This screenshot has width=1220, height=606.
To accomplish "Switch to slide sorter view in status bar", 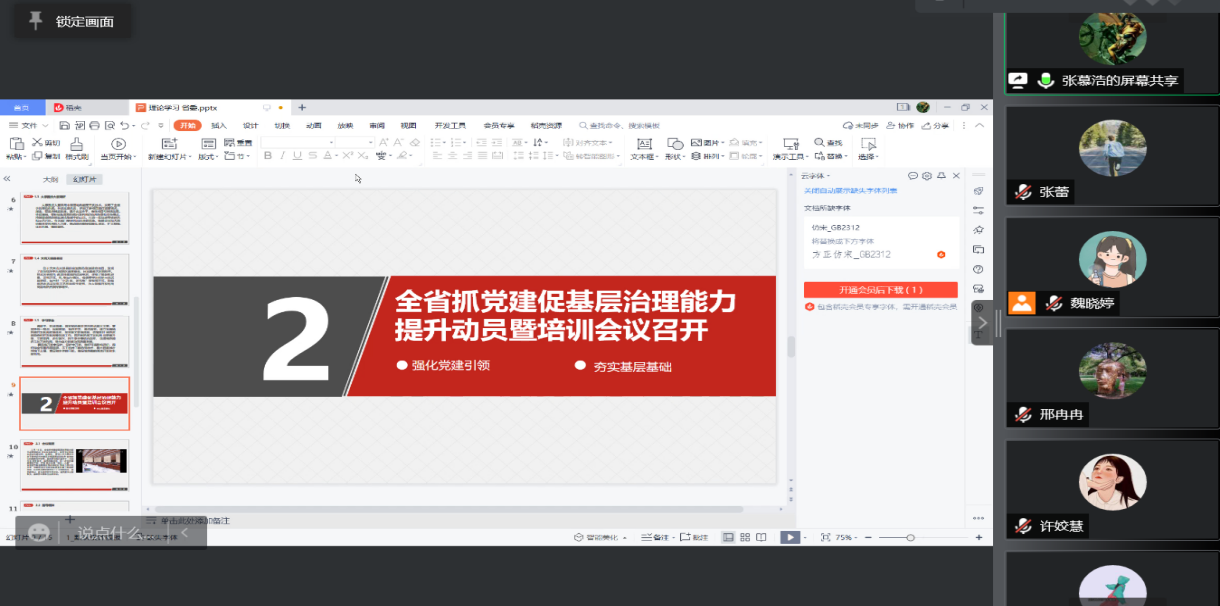I will click(744, 537).
